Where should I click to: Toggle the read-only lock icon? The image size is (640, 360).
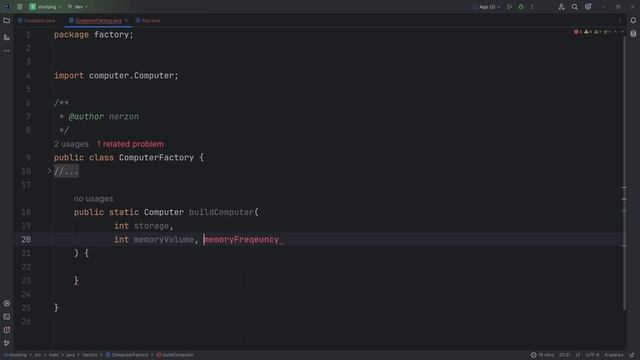click(x=632, y=355)
